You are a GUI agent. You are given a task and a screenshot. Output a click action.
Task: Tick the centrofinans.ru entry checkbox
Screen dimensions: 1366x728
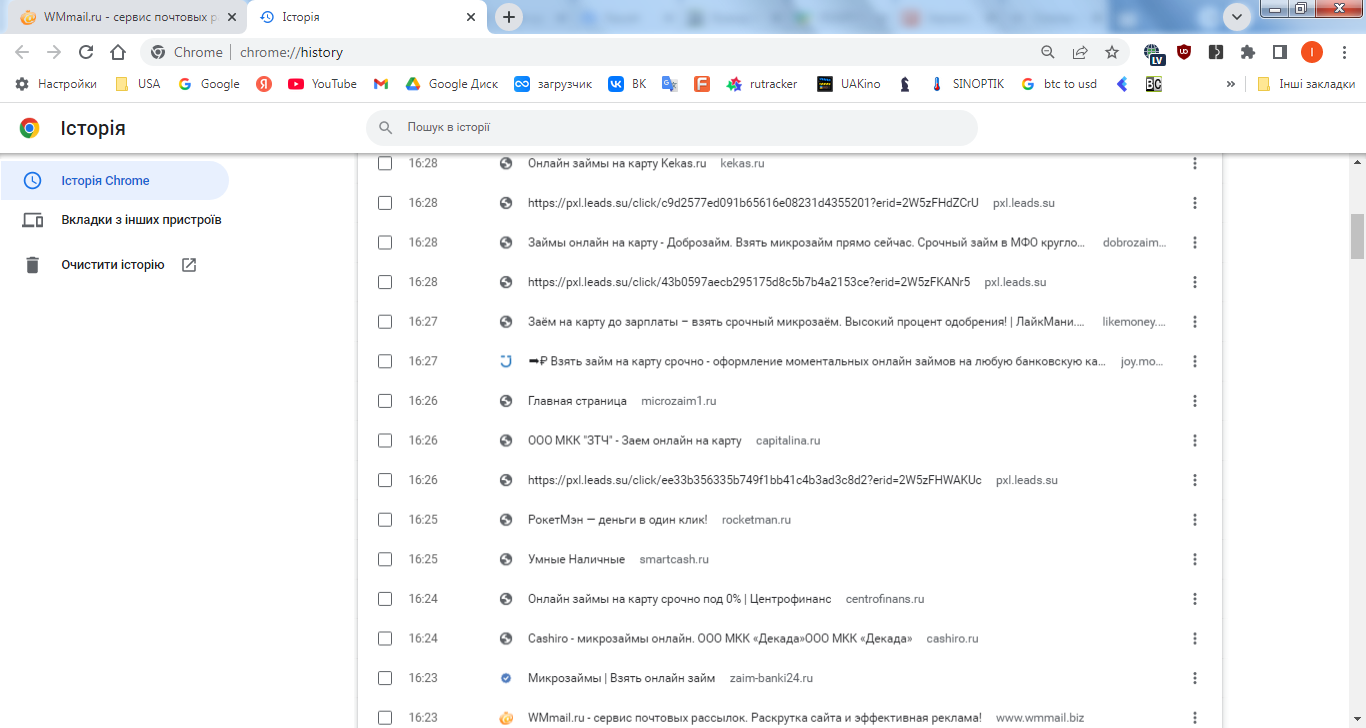coord(385,599)
